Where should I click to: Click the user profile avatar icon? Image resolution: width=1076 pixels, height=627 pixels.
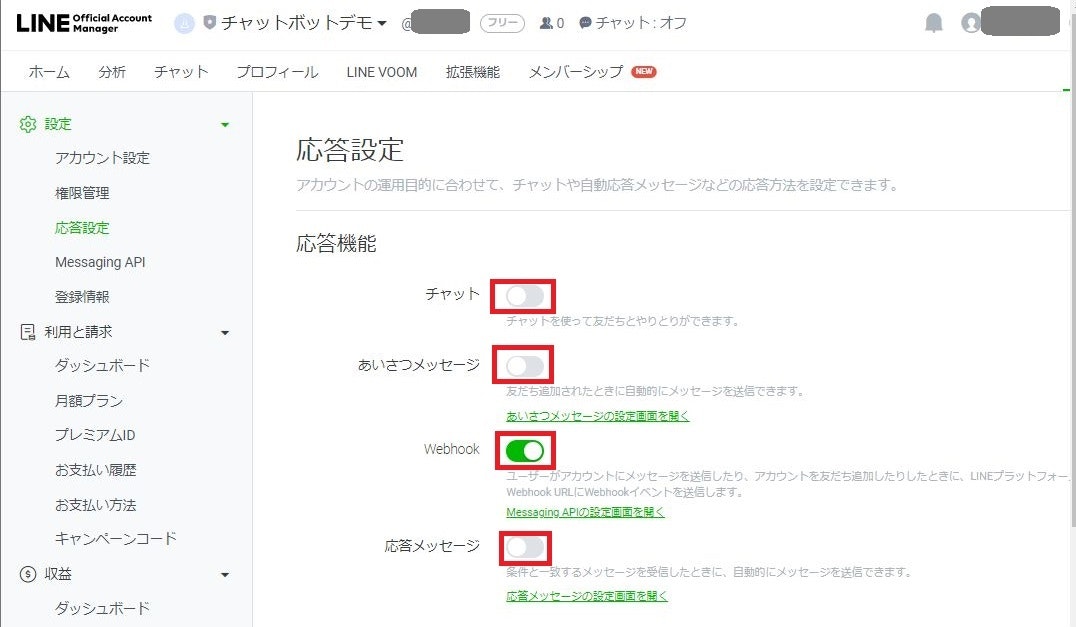(970, 23)
